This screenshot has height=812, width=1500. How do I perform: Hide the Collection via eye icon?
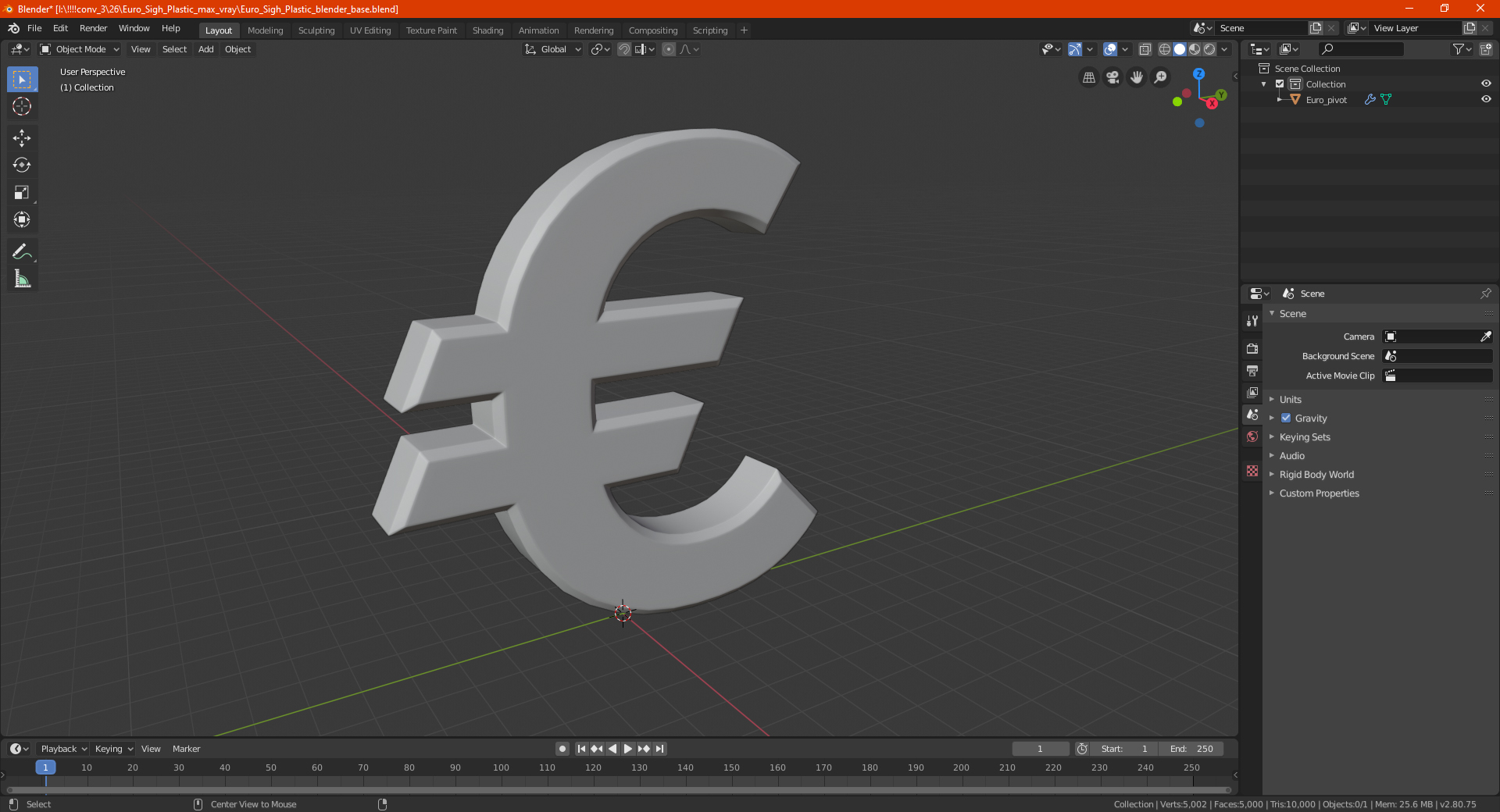[1486, 84]
